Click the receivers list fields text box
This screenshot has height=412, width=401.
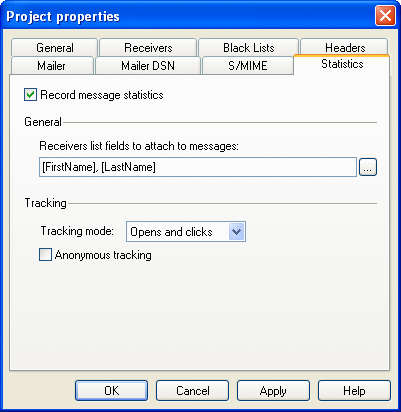click(198, 167)
